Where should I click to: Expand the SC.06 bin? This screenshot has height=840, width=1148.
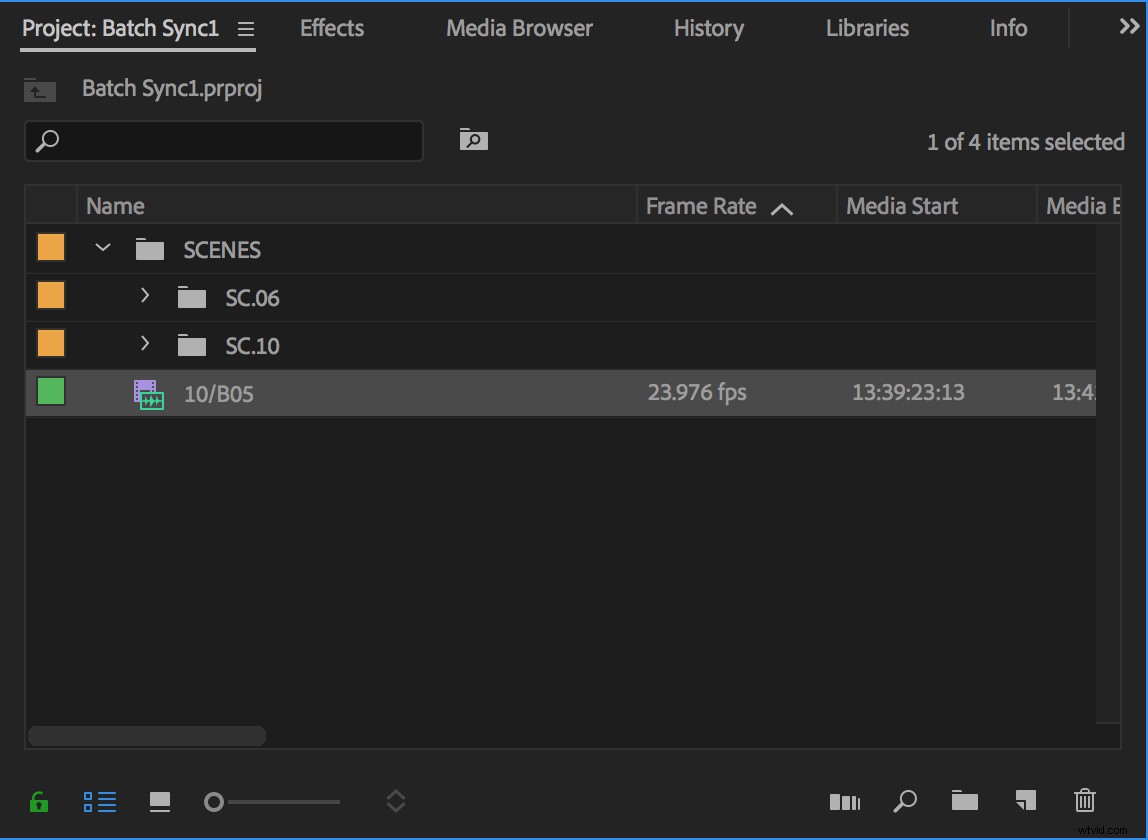coord(144,296)
